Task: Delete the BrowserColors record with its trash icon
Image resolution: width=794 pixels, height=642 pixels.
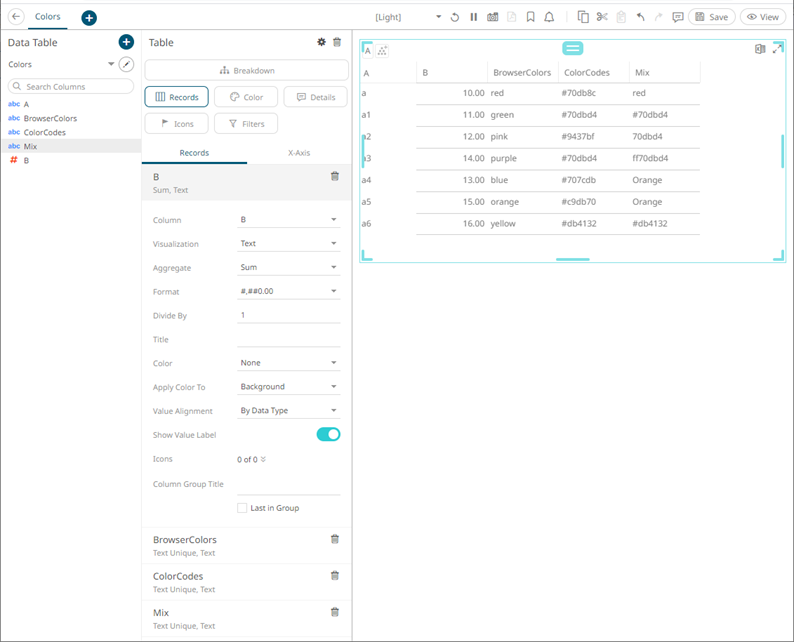Action: click(334, 539)
